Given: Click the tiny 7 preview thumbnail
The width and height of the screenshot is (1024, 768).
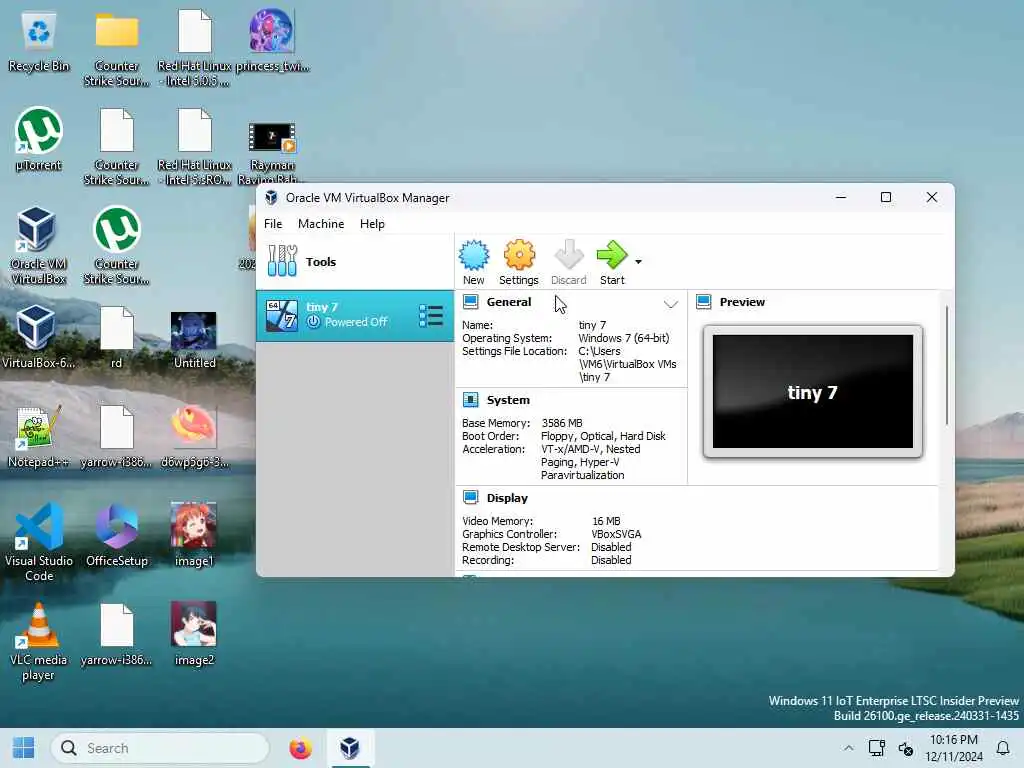Looking at the screenshot, I should 813,391.
